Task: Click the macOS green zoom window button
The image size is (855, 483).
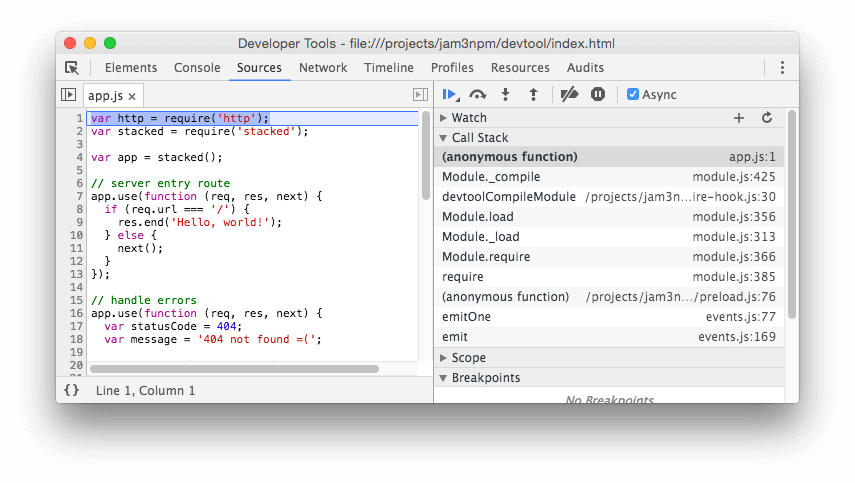Action: point(110,43)
